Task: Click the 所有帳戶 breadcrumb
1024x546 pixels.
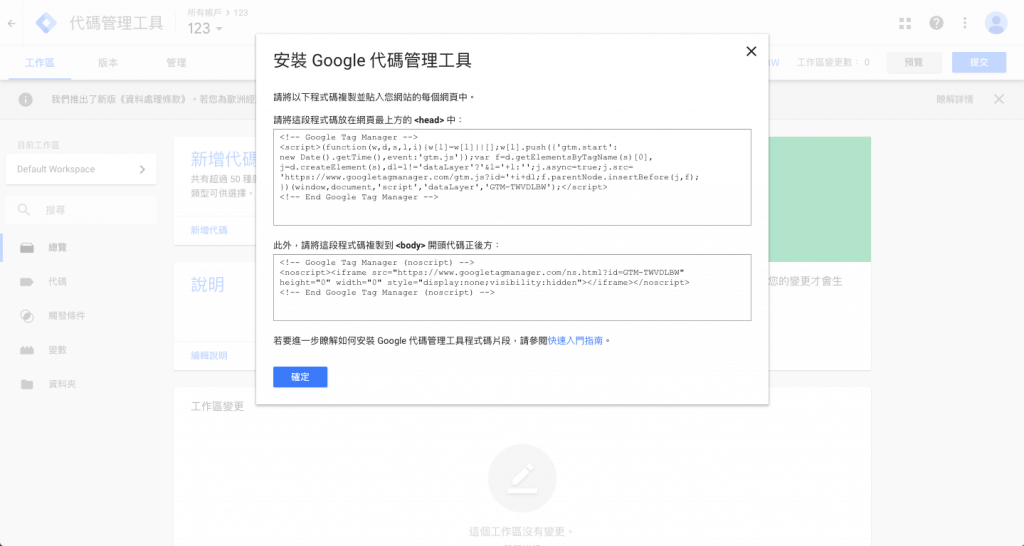Action: [204, 12]
